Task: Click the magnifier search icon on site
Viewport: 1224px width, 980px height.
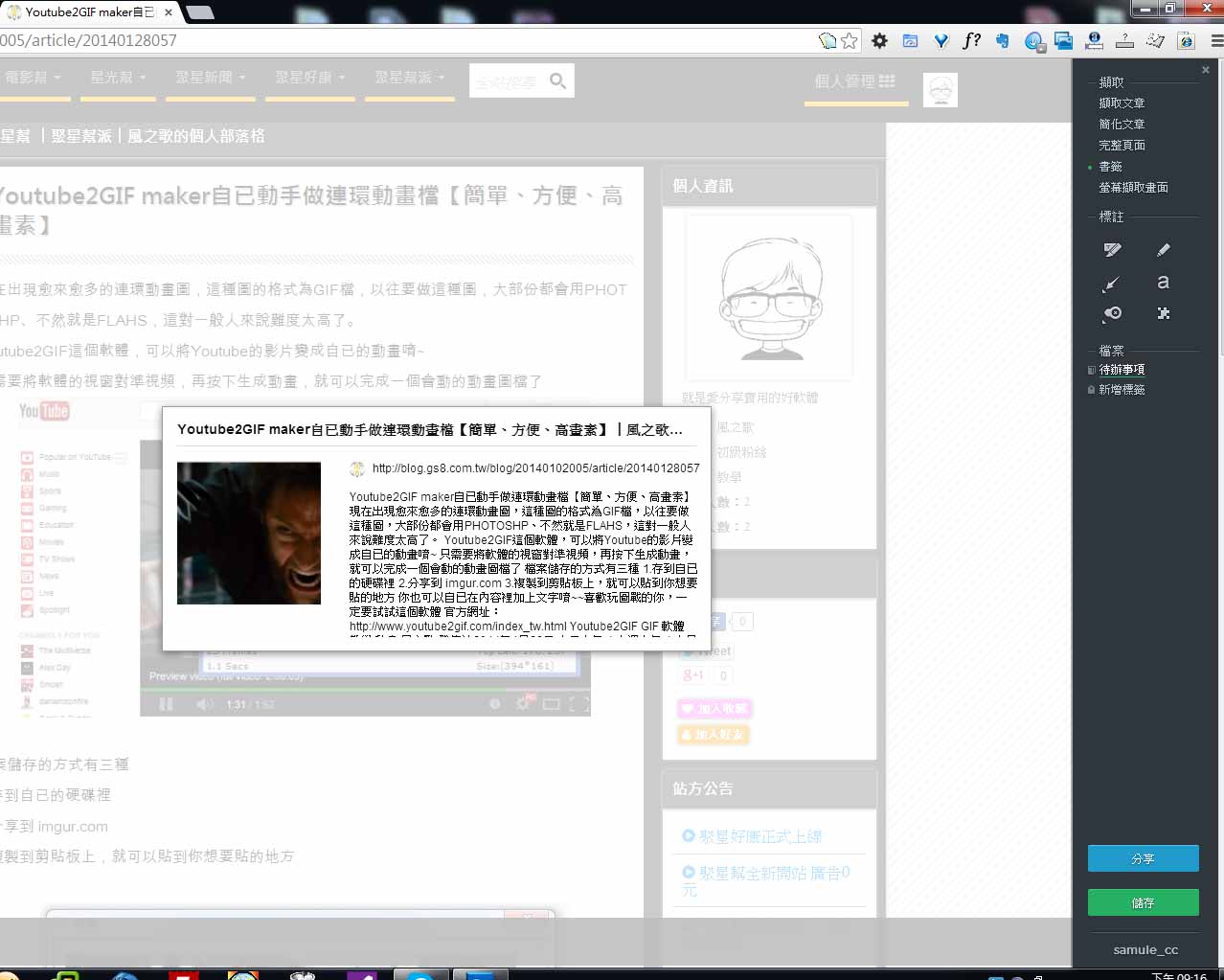Action: pos(557,81)
